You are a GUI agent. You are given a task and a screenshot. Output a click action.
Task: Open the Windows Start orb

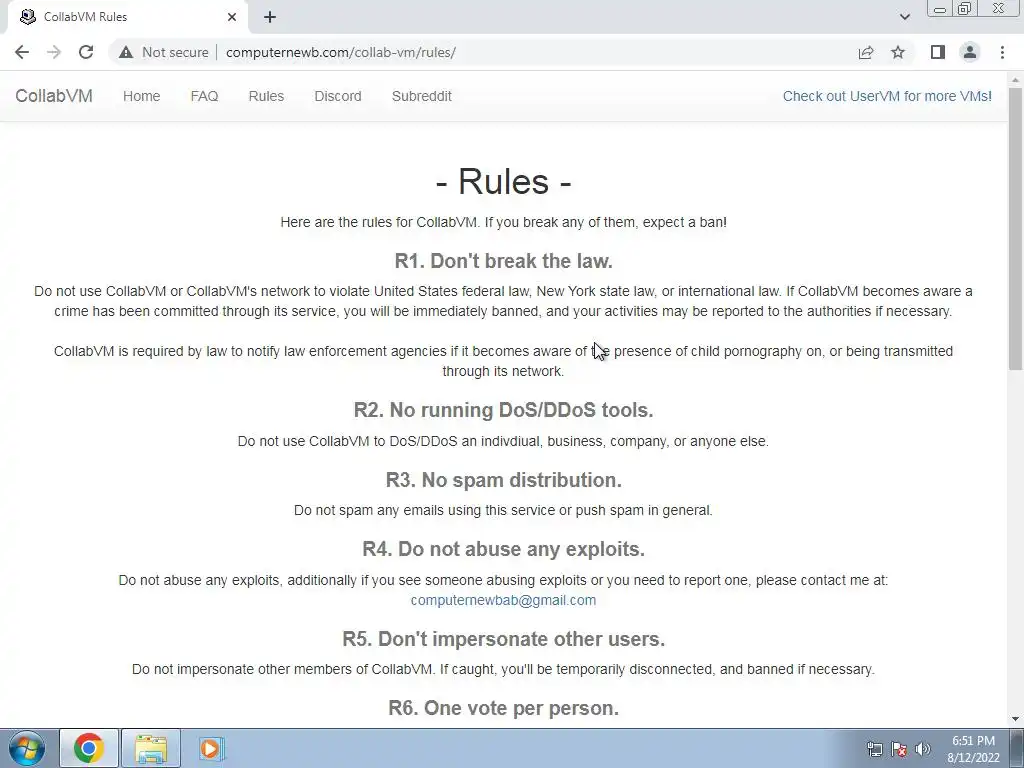click(x=26, y=748)
